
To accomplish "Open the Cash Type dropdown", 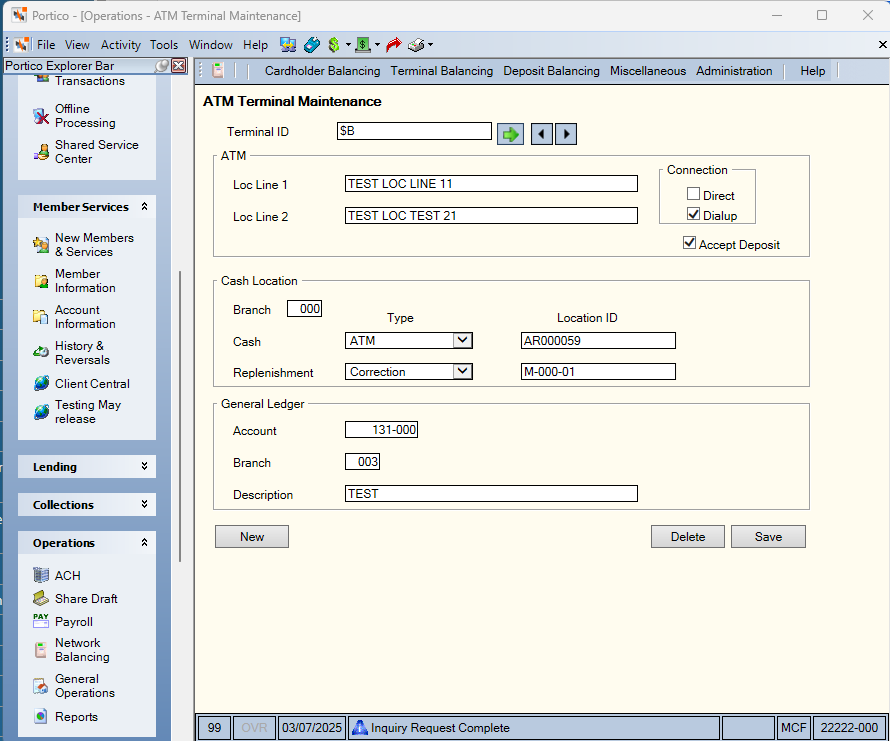I will coord(463,340).
